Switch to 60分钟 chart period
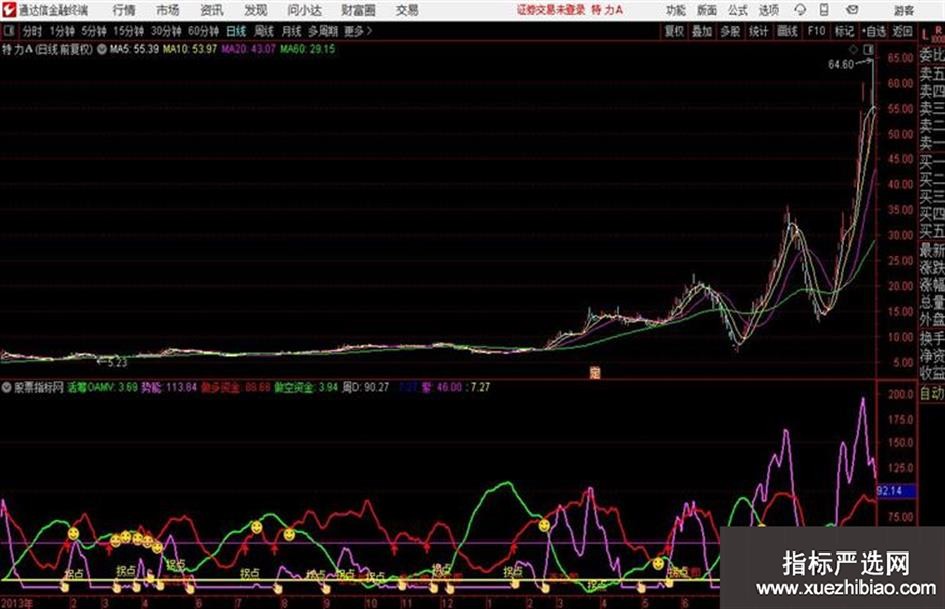 (x=203, y=31)
